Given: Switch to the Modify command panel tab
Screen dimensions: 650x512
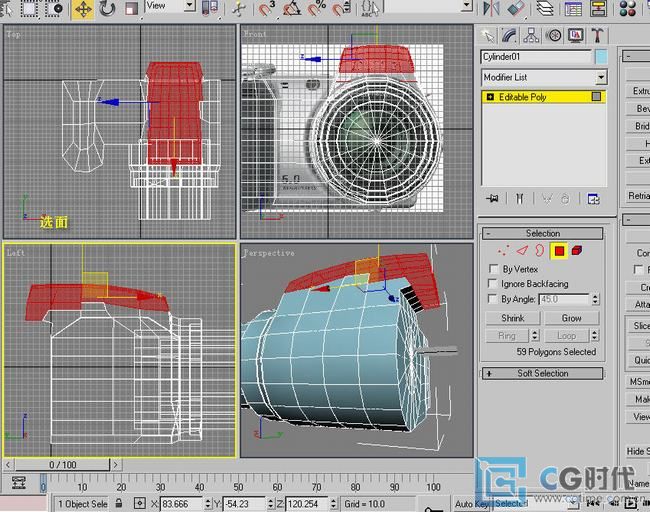Looking at the screenshot, I should pos(509,36).
